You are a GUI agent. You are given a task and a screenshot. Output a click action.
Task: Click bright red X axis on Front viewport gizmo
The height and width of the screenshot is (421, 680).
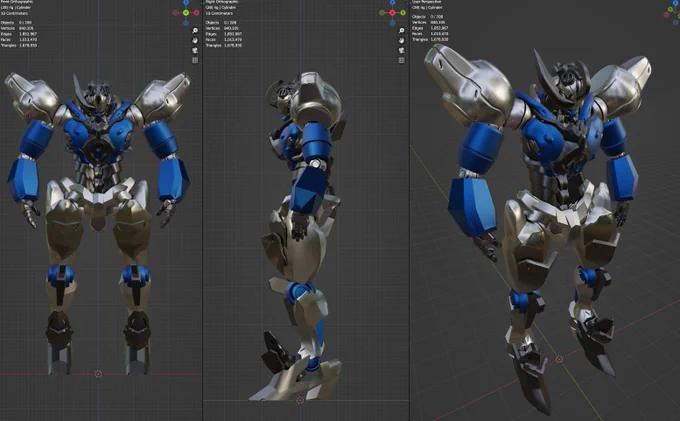click(x=196, y=13)
